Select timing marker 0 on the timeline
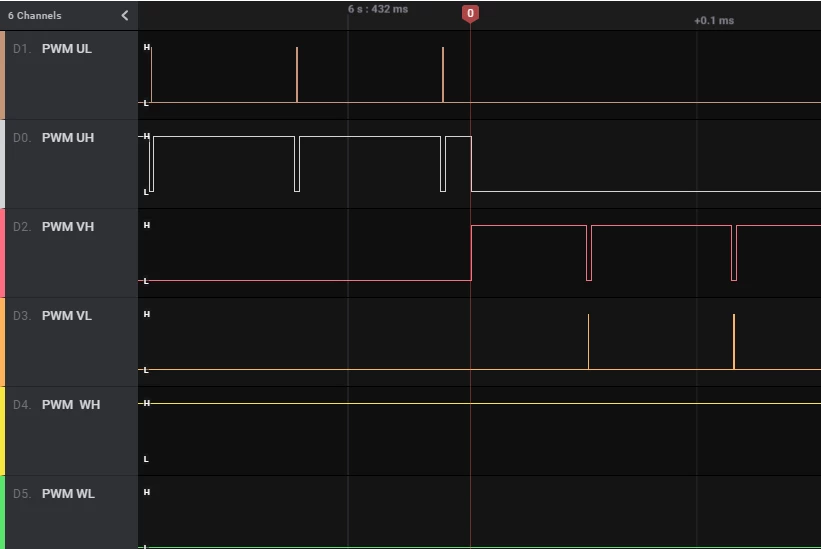The image size is (821, 549). tap(470, 14)
